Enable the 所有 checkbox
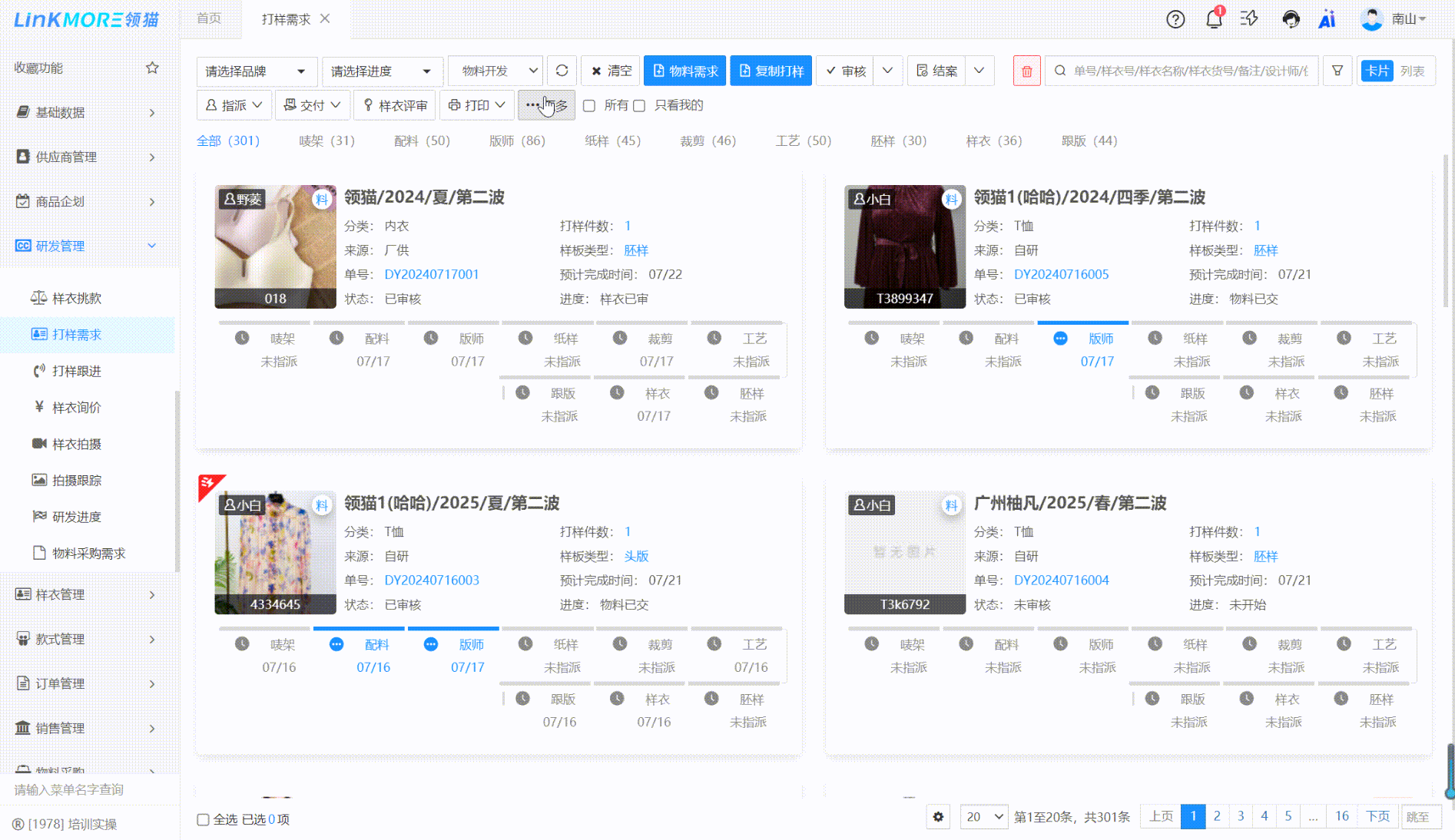The width and height of the screenshot is (1455, 840). point(589,106)
